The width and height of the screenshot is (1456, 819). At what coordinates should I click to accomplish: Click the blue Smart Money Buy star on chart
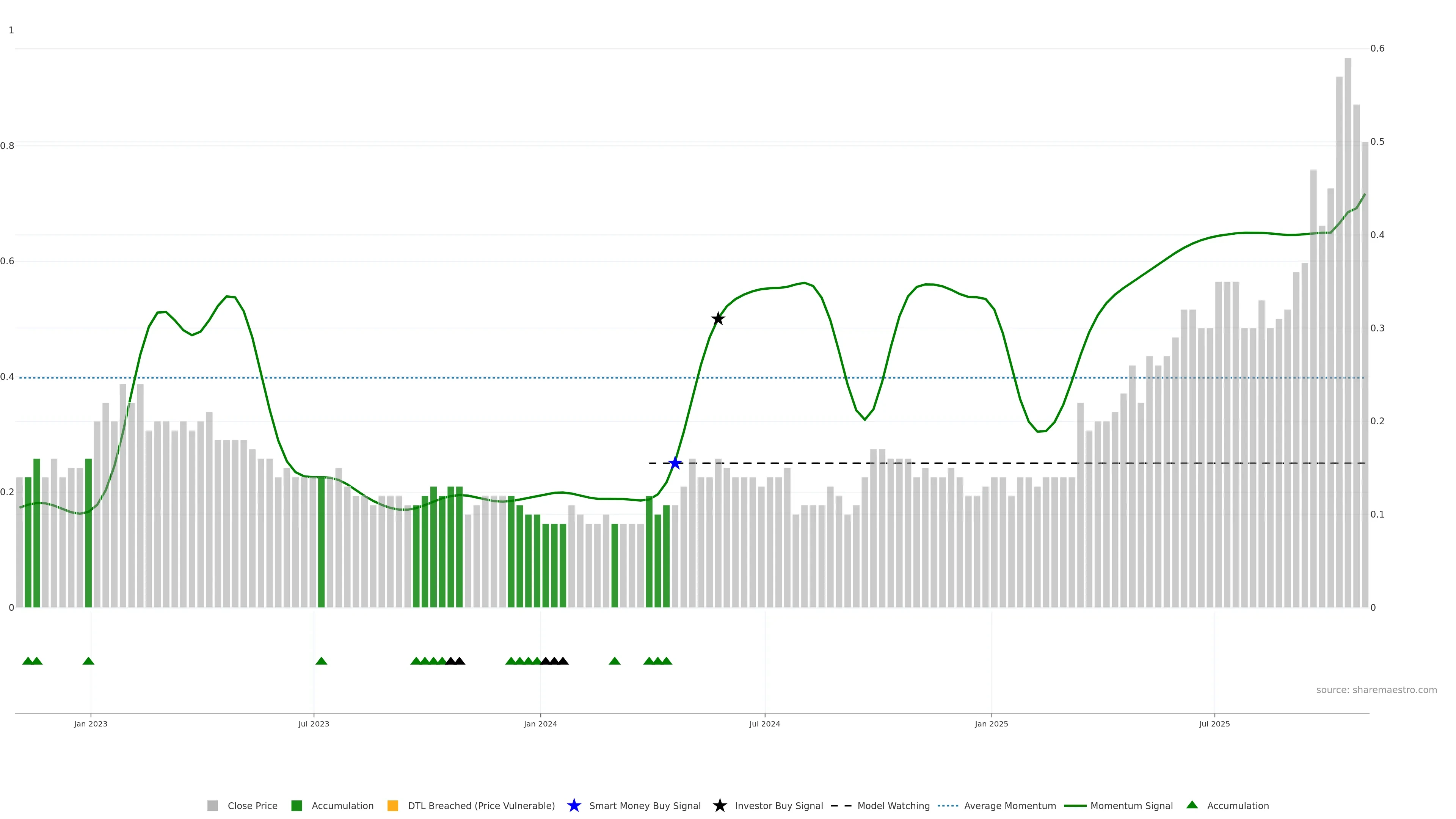coord(675,463)
